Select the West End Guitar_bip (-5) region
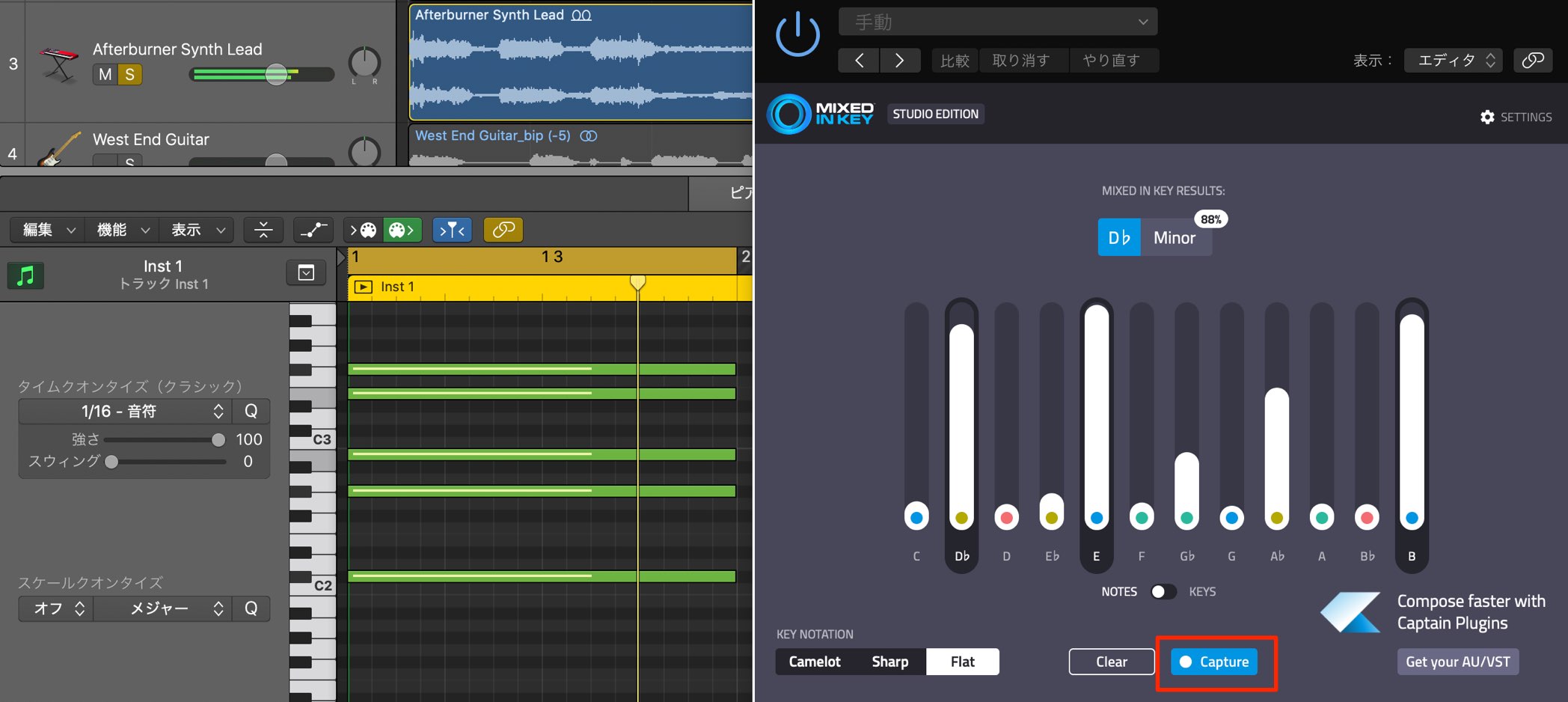This screenshot has height=702, width=1568. point(581,145)
